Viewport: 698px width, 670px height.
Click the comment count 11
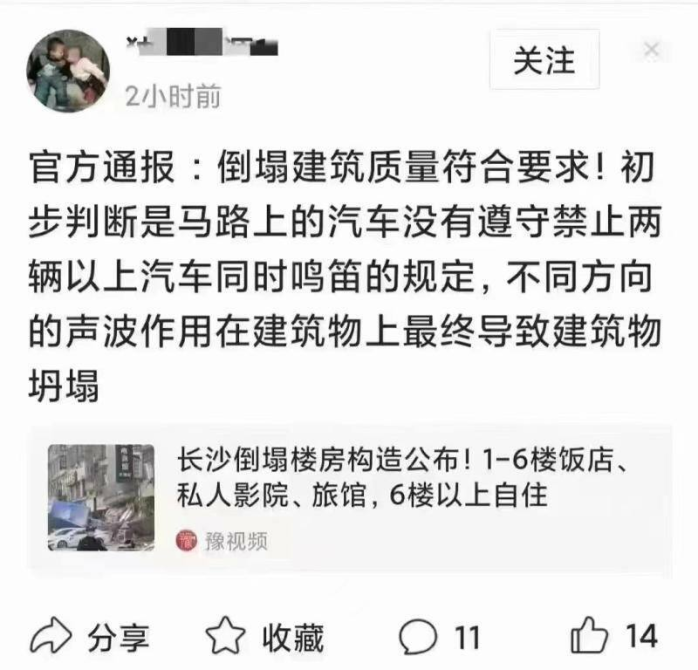tap(467, 638)
